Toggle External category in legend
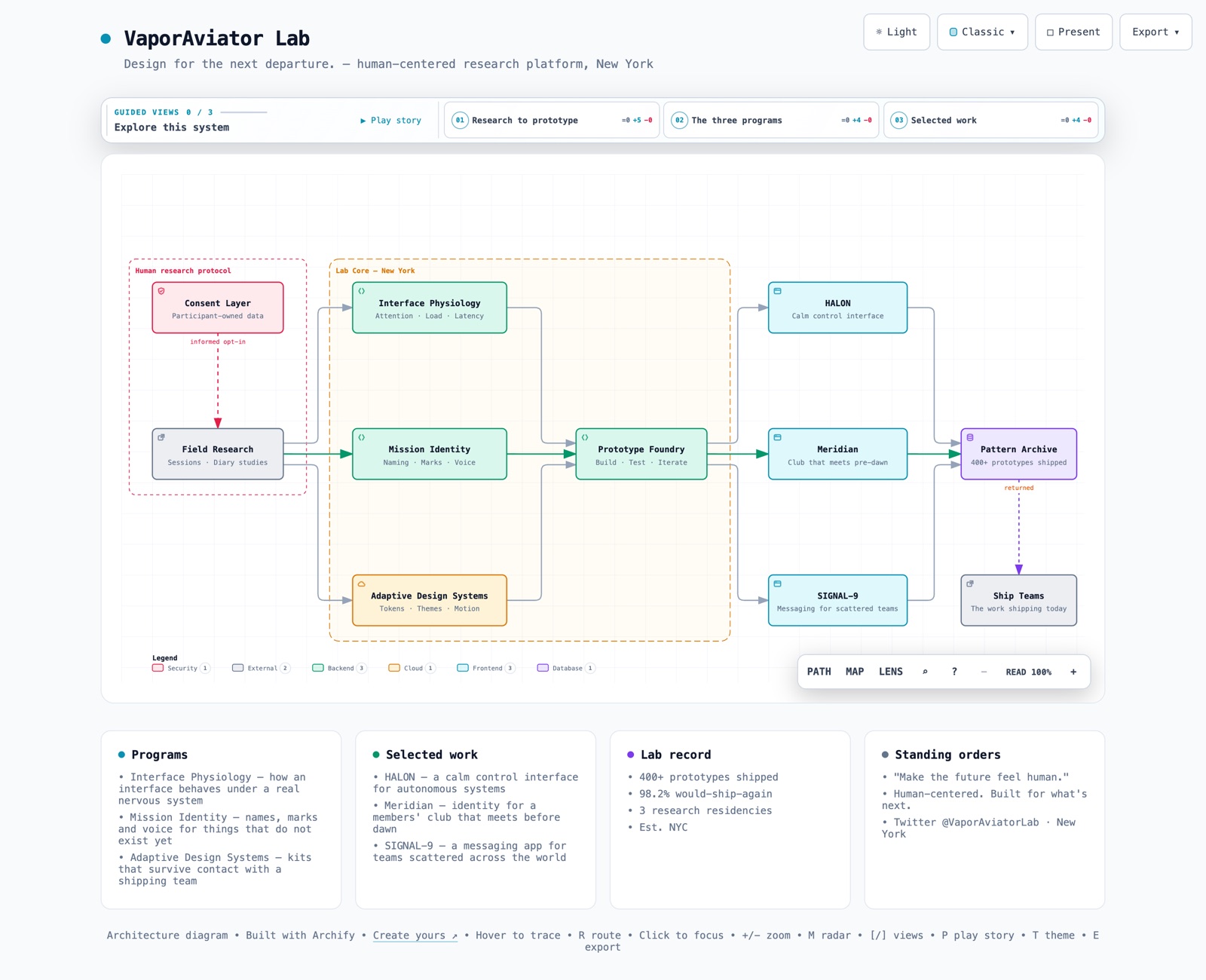The height and width of the screenshot is (980, 1206). 261,668
